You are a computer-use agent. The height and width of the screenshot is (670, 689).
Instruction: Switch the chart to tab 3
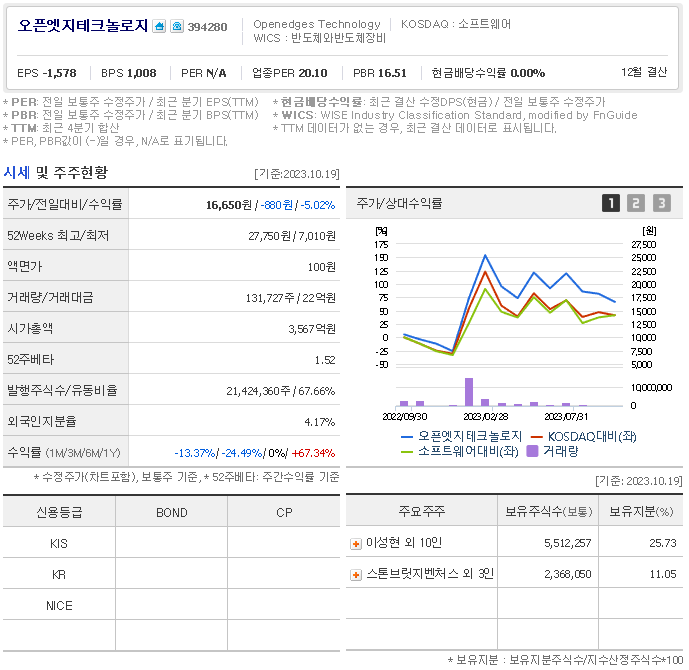(662, 203)
